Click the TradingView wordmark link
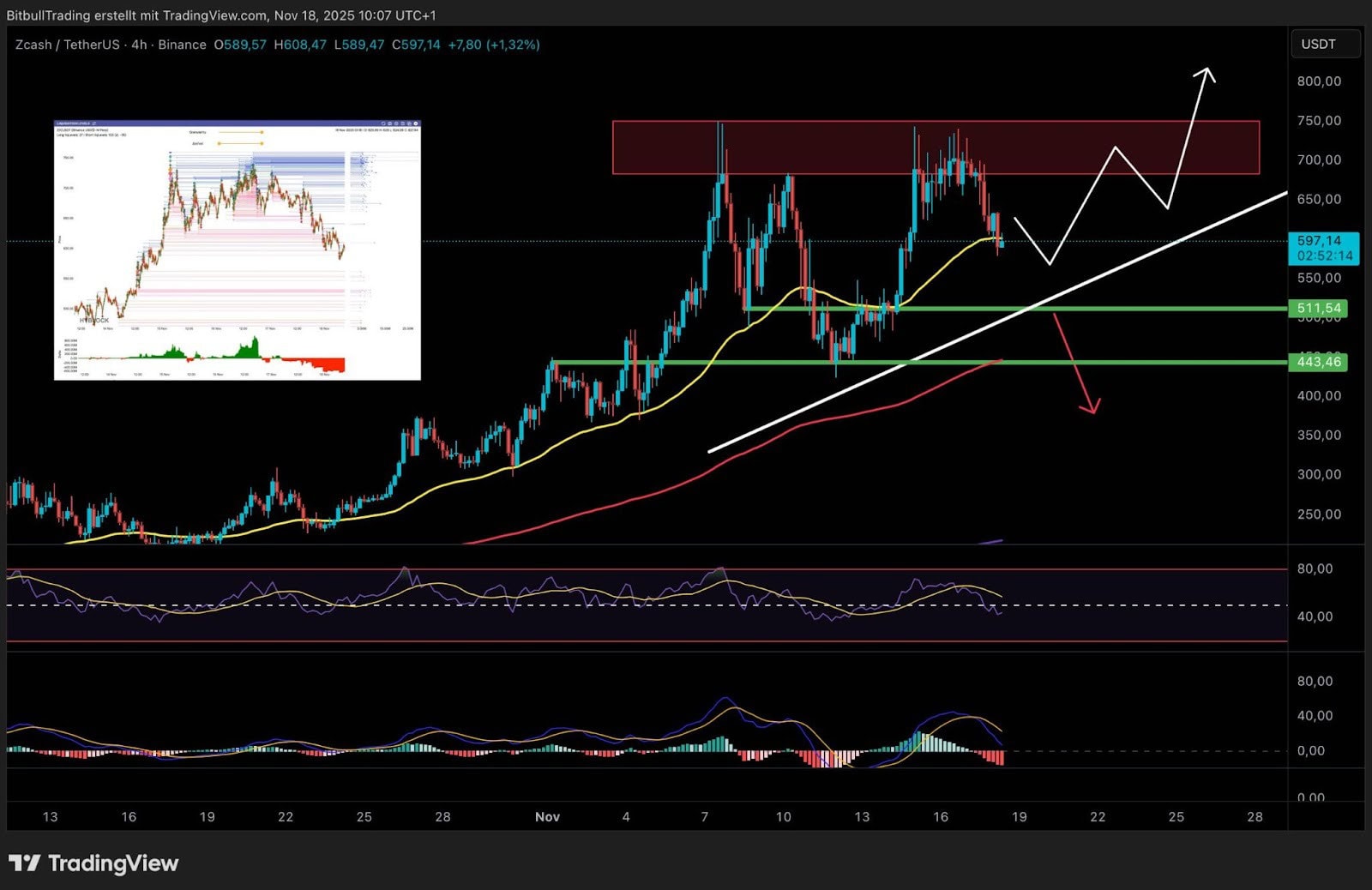 (x=113, y=863)
